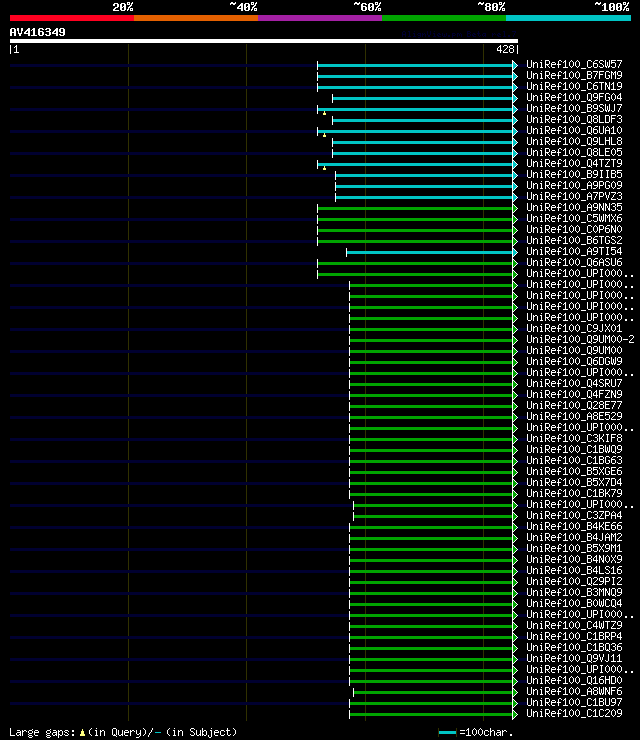Open hit UniRef100_B9SWJ7
Viewport: 640px width, 740px height.
pos(574,108)
